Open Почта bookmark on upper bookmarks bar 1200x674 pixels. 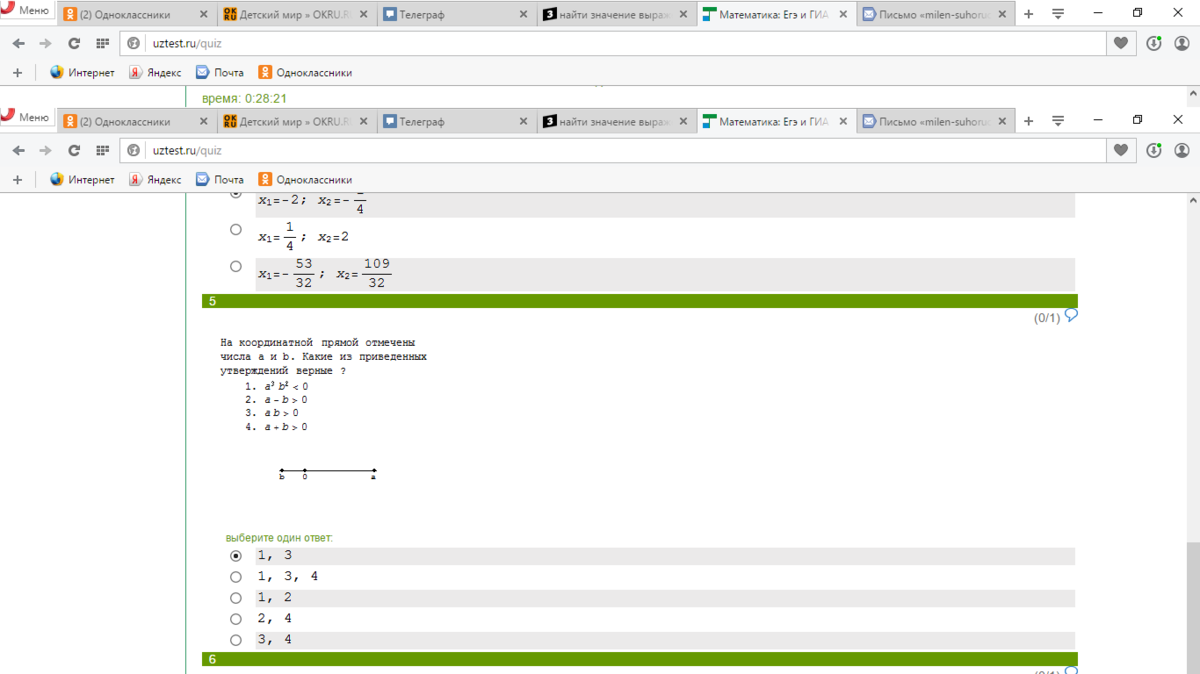click(x=219, y=73)
